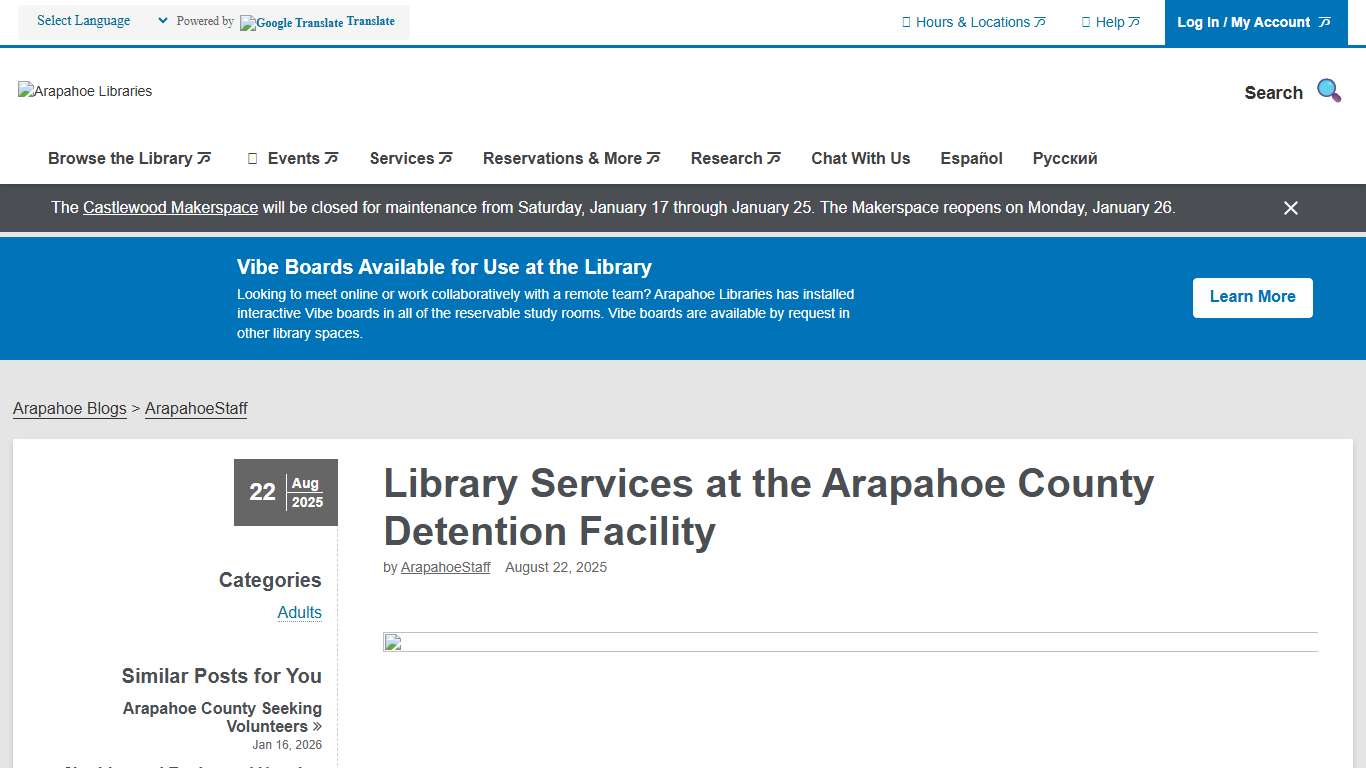
Task: Open the site search with the magnifier icon
Action: coord(1328,90)
